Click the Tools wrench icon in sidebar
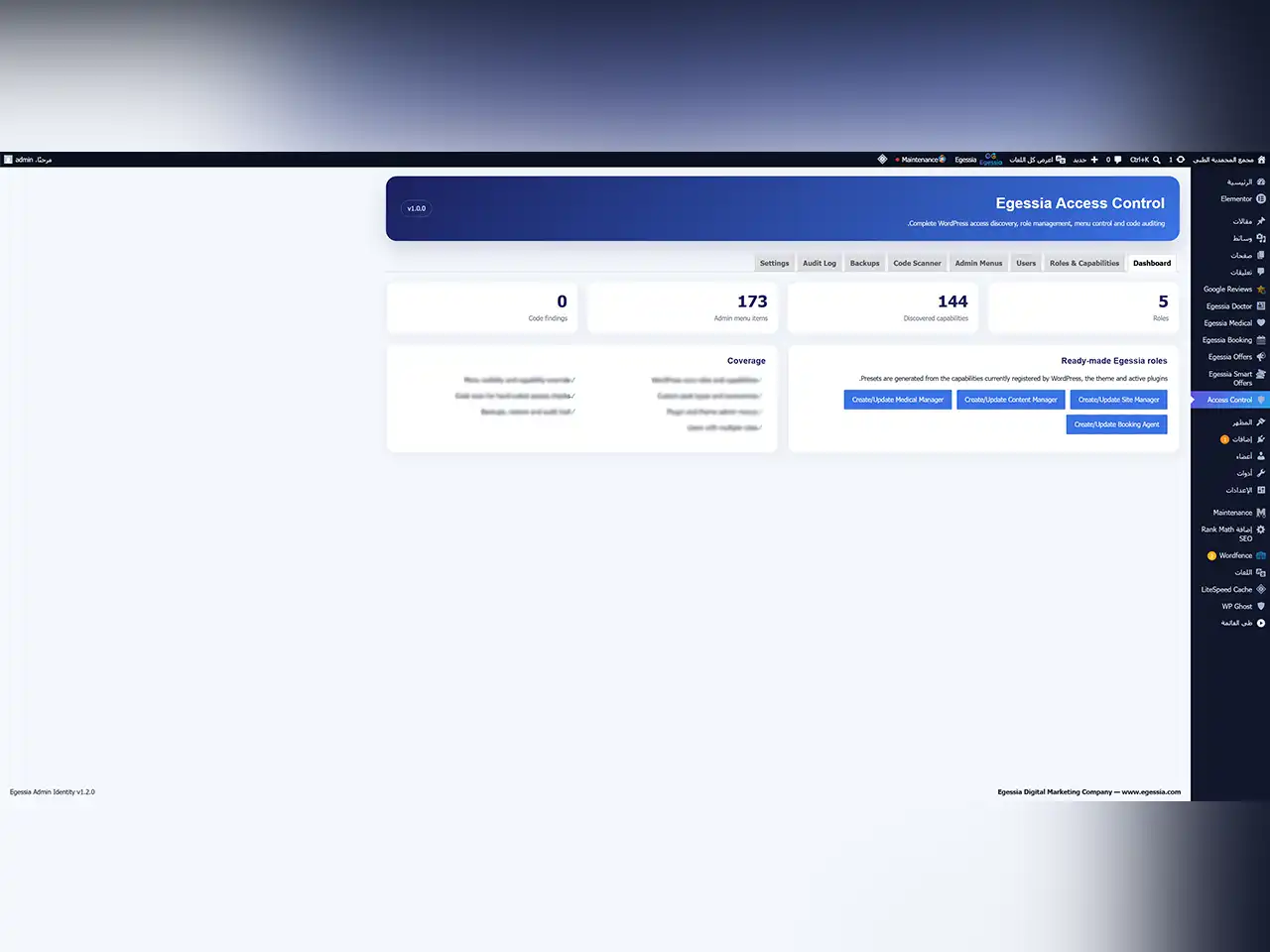Screen dimensions: 1270x952 [x=1261, y=473]
